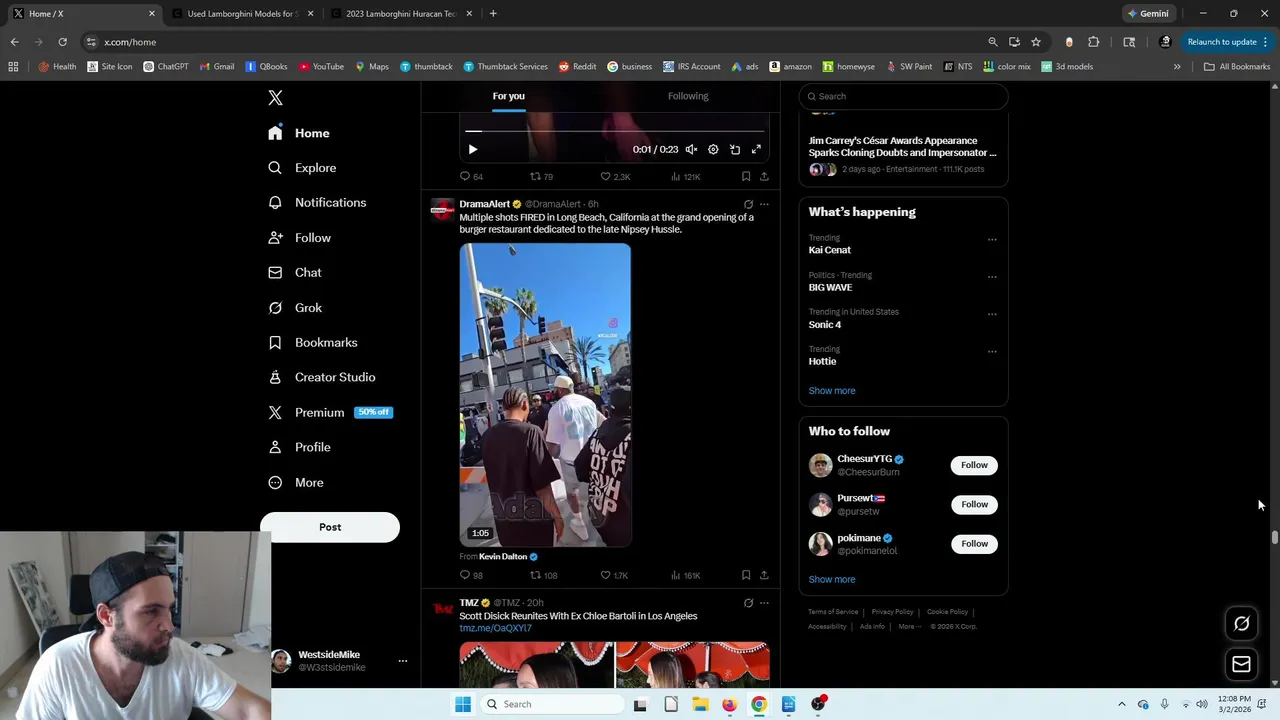Open the Long Beach video thumbnail
The height and width of the screenshot is (720, 1280).
[545, 395]
